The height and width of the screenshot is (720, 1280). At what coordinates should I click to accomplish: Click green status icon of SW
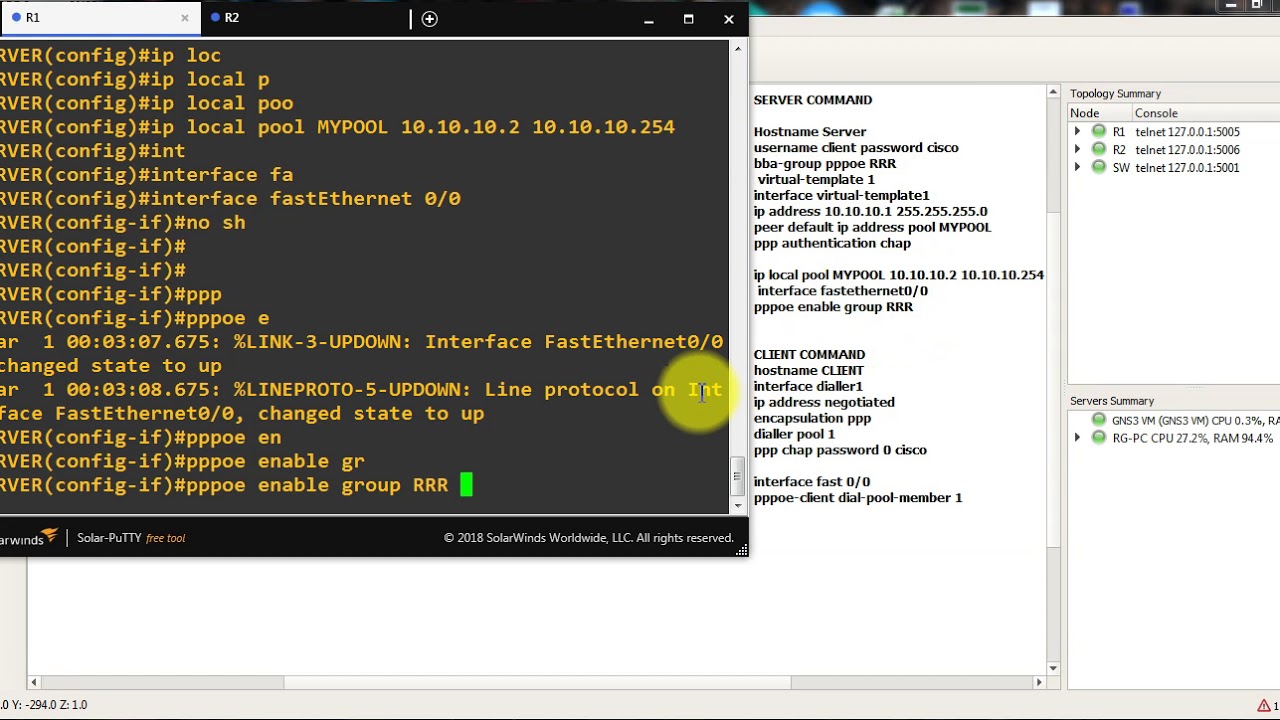click(1099, 168)
